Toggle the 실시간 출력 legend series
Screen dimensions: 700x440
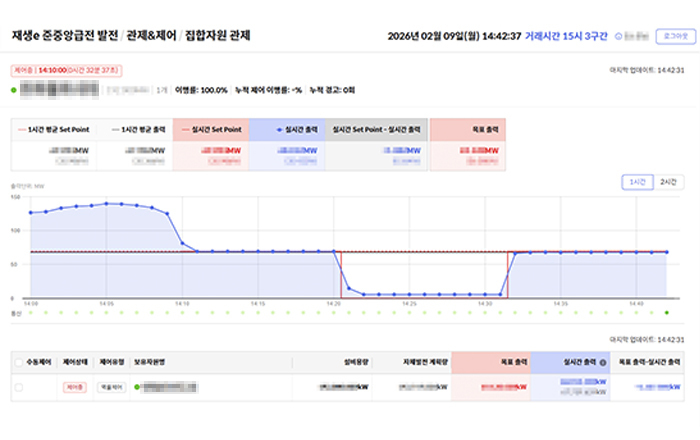tap(285, 130)
